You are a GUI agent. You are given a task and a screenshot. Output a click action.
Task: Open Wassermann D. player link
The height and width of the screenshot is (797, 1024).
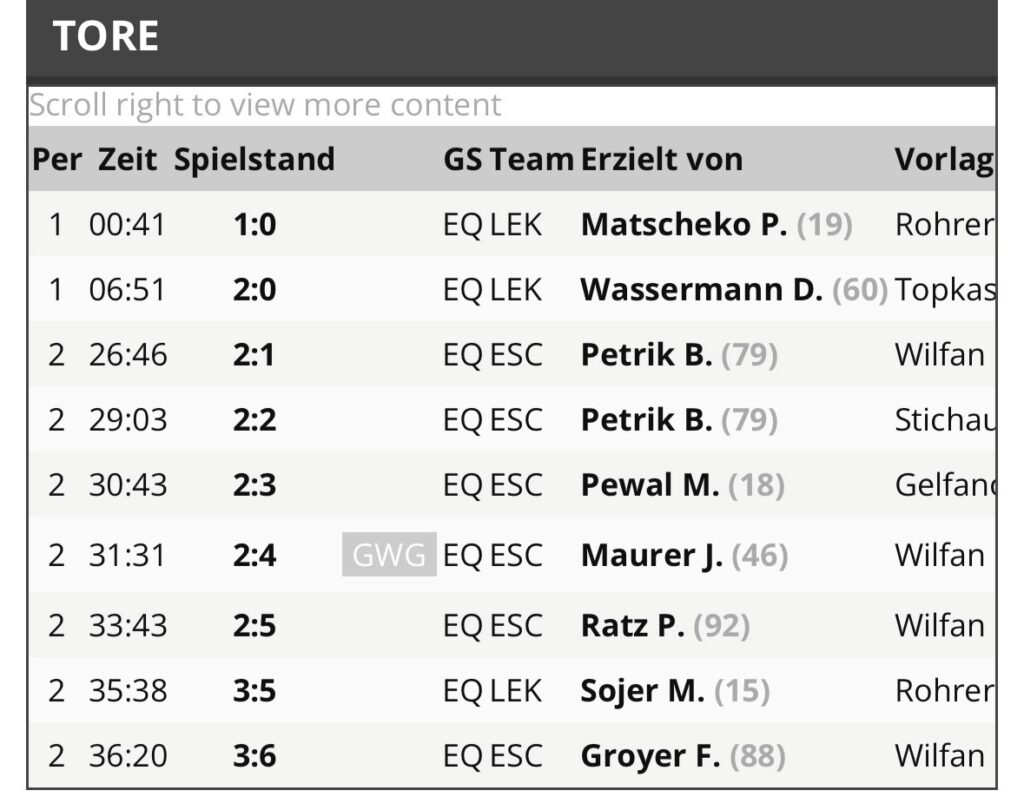tap(701, 290)
